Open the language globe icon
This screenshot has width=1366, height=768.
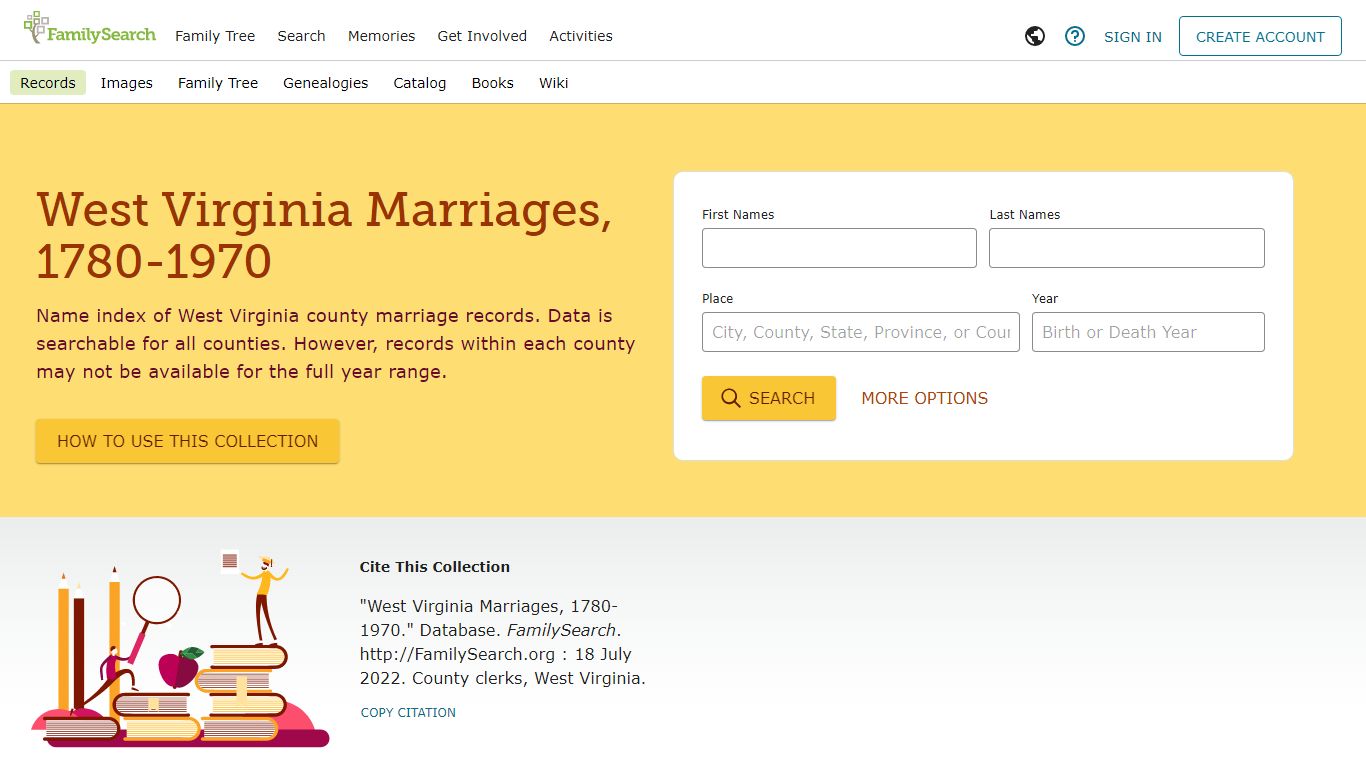click(1035, 36)
